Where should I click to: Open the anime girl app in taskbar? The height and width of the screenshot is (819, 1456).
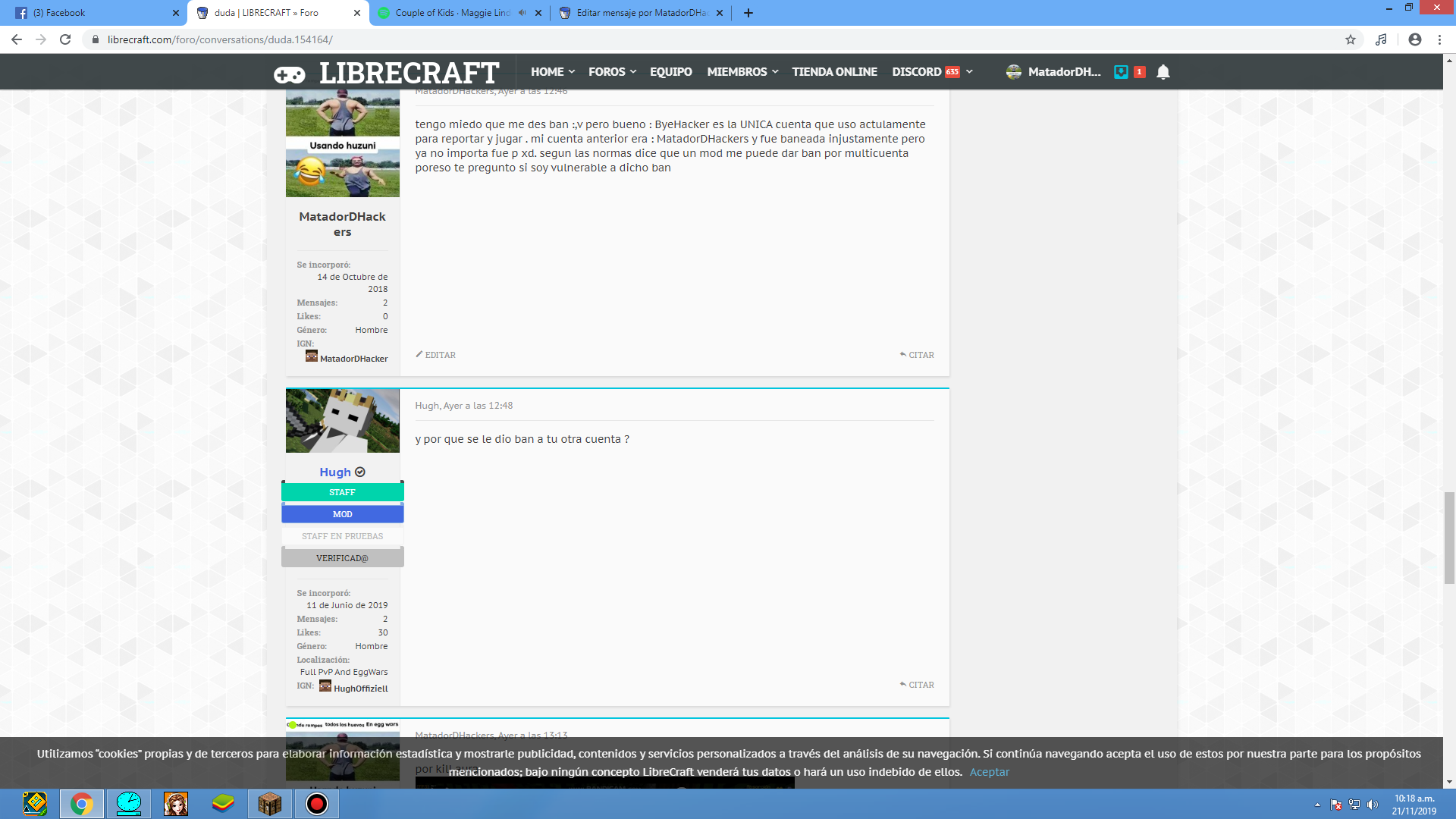(176, 804)
